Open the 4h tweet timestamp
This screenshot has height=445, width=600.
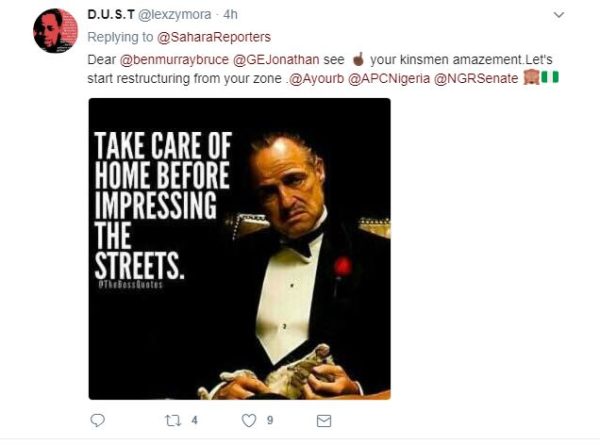tap(230, 15)
